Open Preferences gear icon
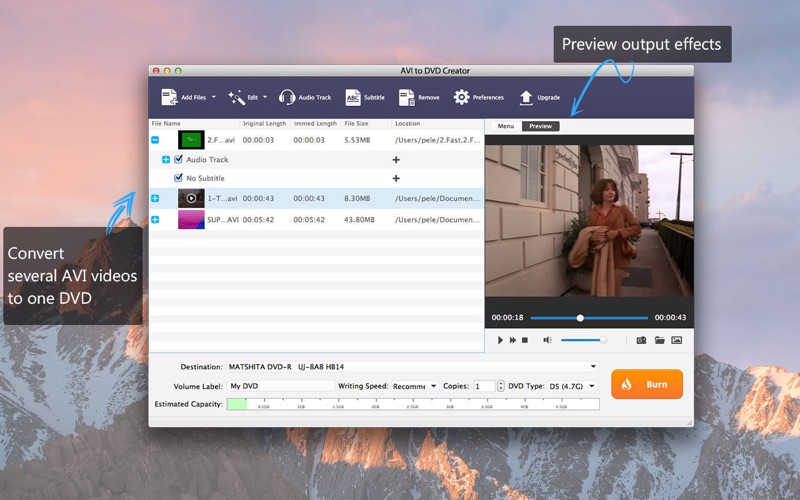Screen dimensions: 800x500 click(x=461, y=97)
